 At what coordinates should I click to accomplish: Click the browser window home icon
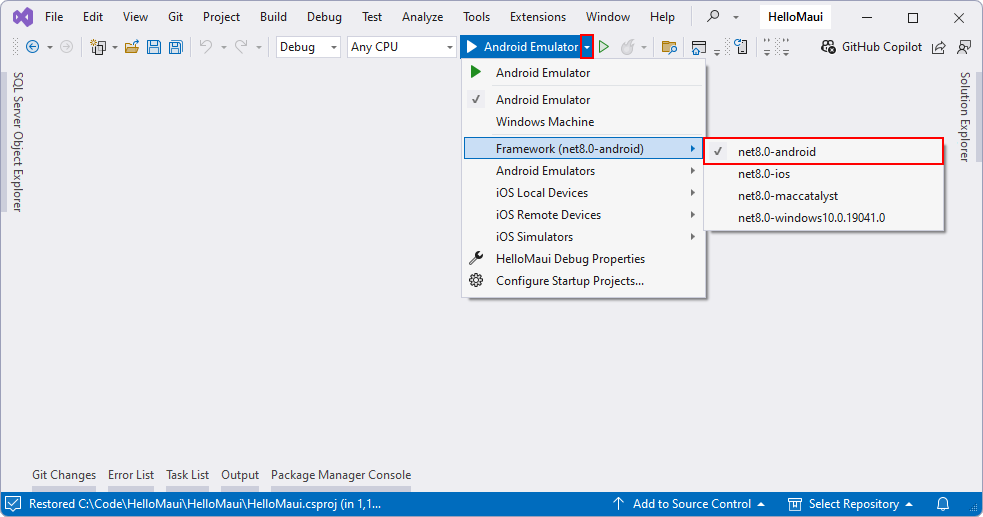[x=698, y=47]
